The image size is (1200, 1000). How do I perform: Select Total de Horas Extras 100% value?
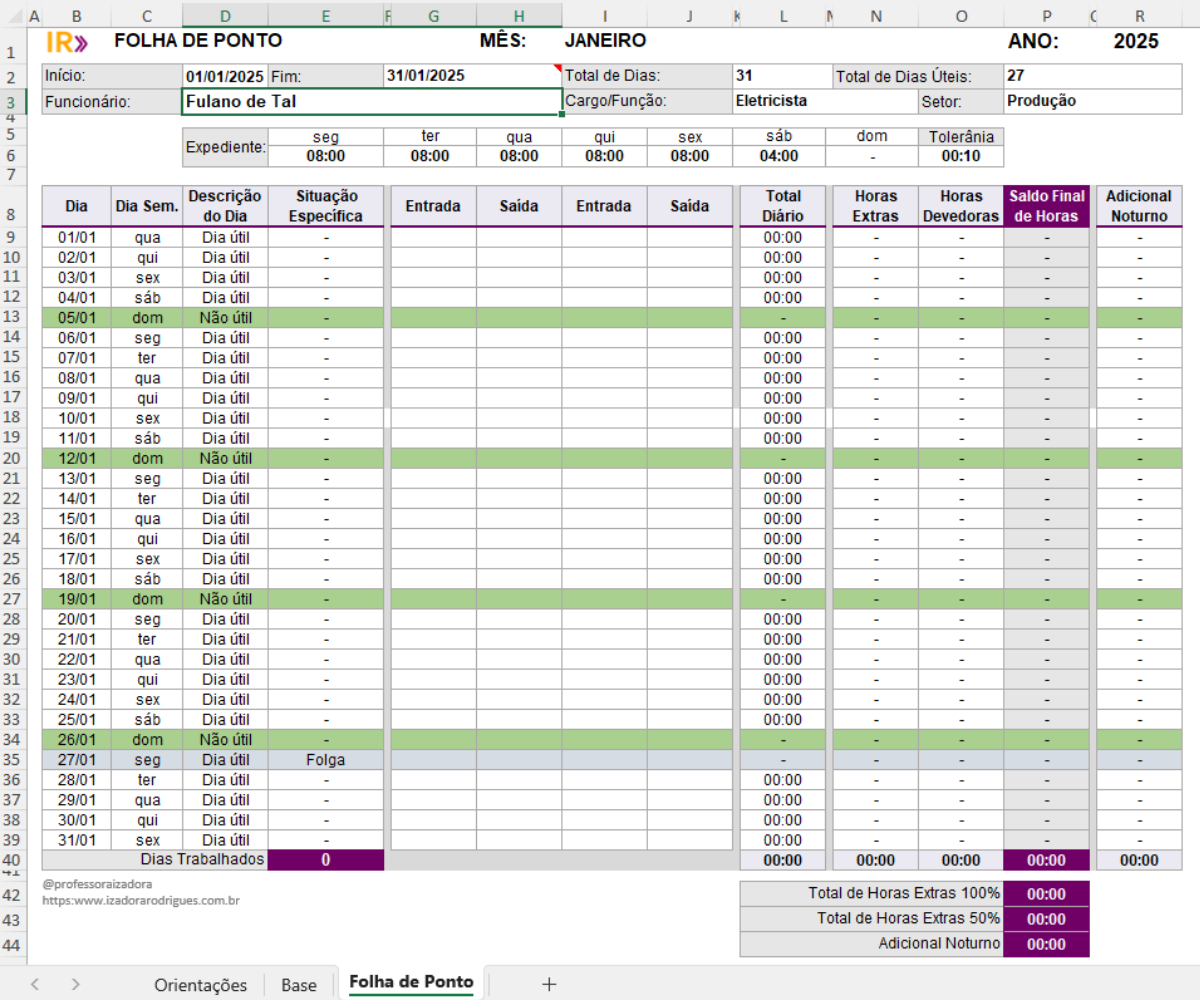click(1047, 894)
